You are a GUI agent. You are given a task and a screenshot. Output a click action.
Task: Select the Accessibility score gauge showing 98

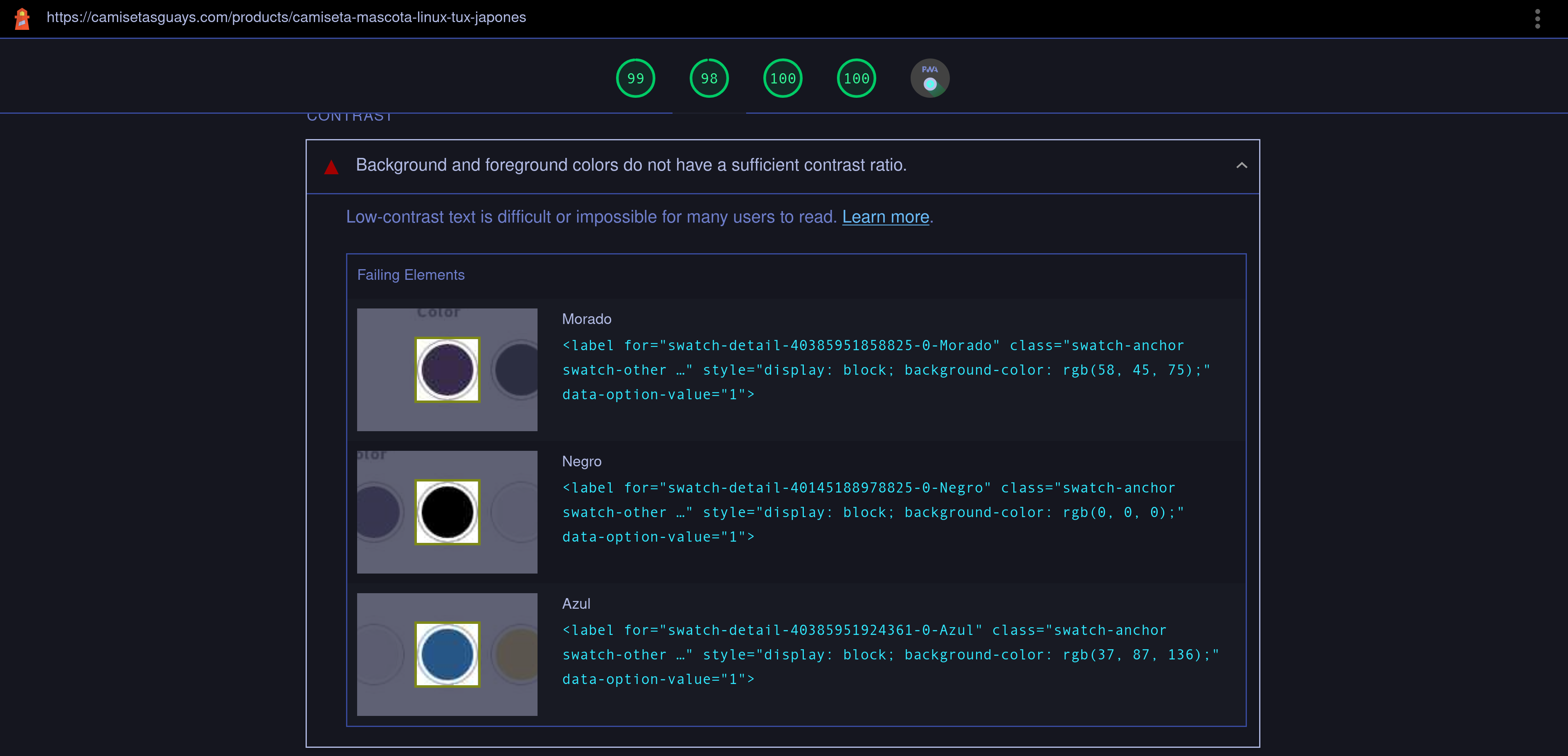click(709, 77)
